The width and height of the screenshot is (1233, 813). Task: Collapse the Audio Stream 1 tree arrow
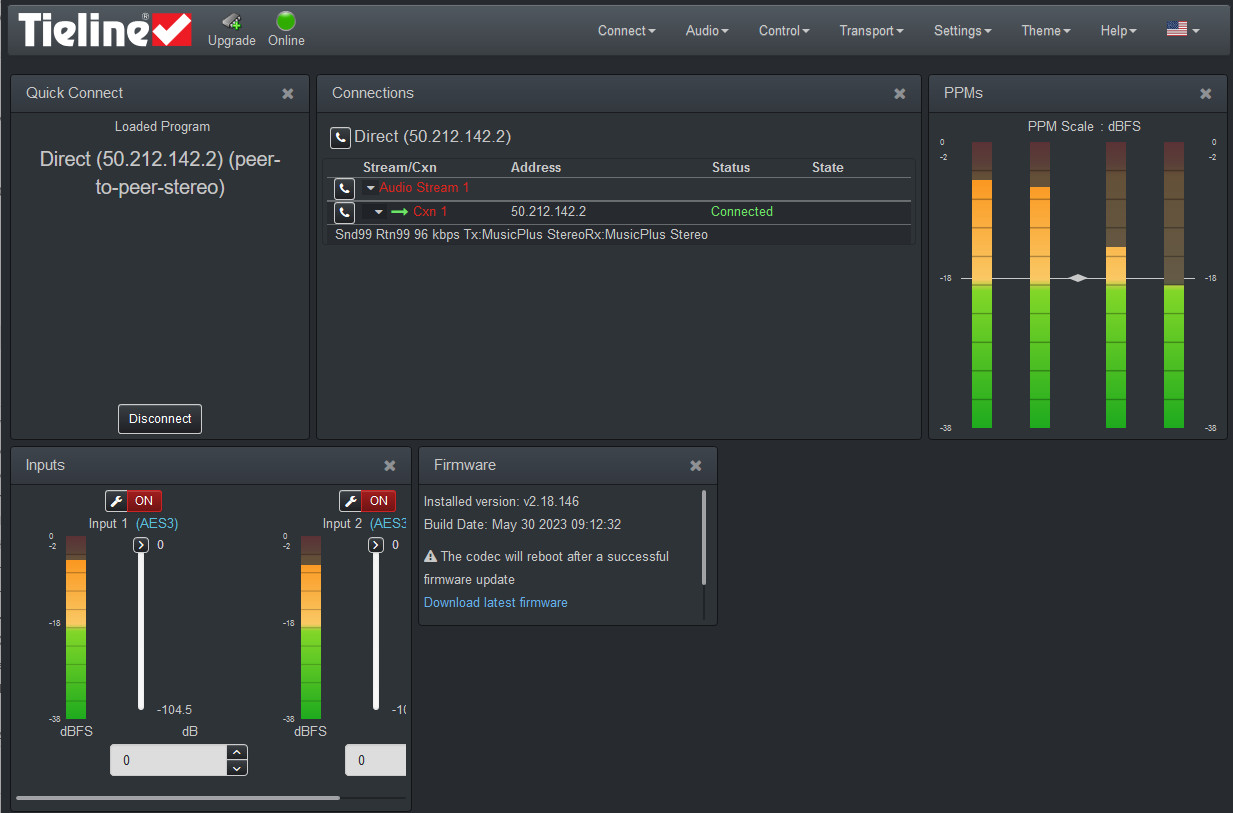pos(370,188)
